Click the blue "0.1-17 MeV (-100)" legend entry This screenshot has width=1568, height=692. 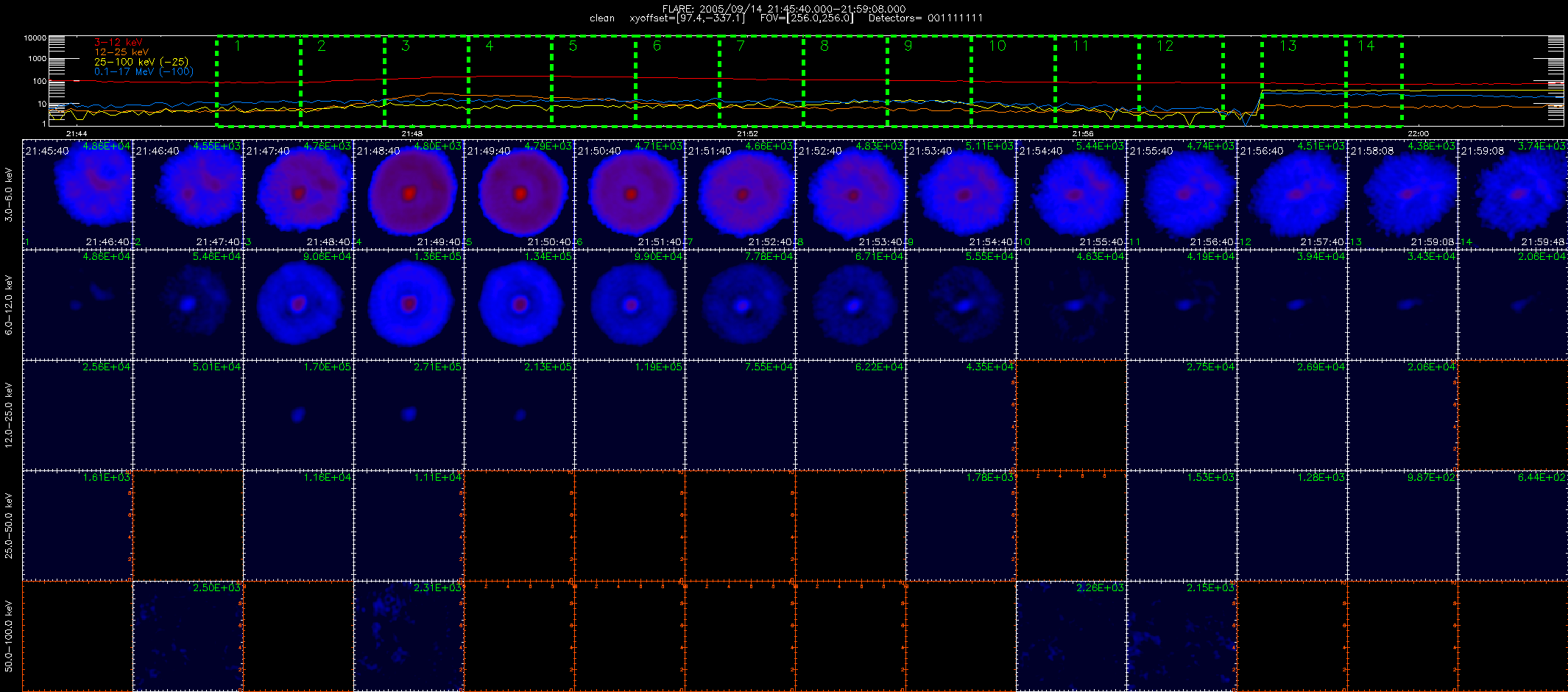click(144, 71)
